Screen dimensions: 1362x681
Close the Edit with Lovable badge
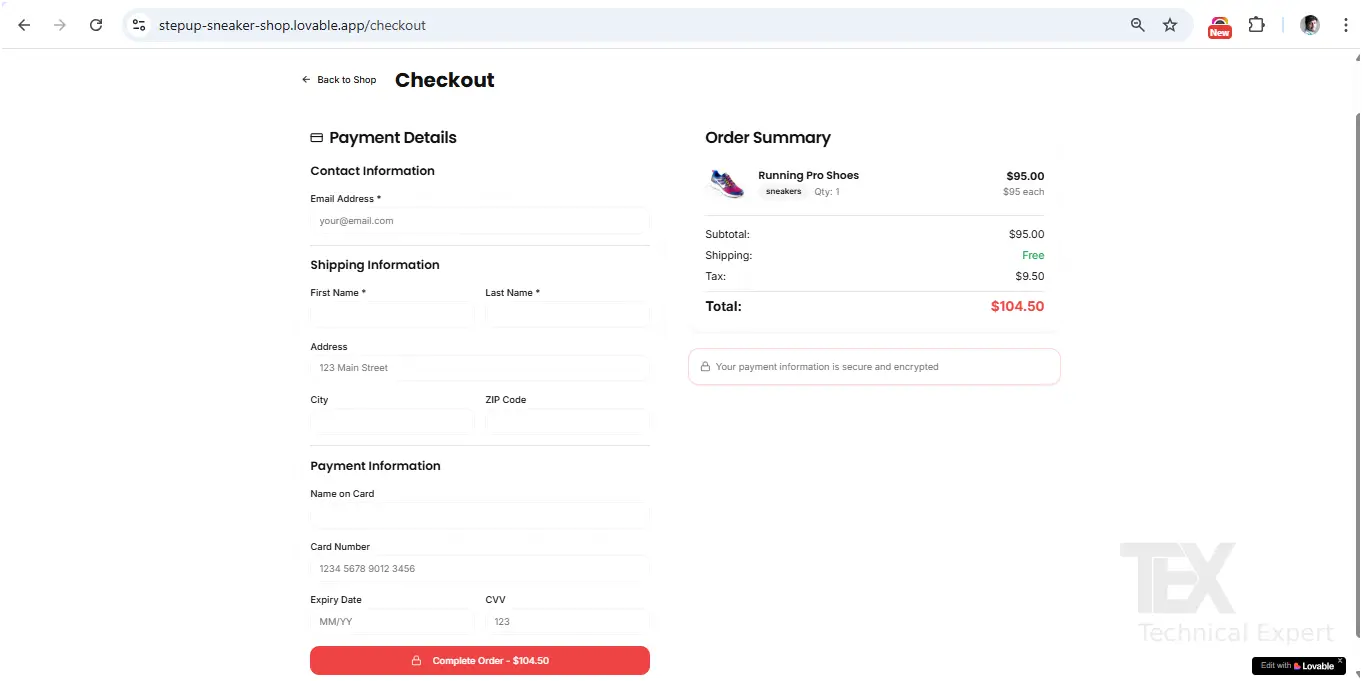[x=1340, y=660]
